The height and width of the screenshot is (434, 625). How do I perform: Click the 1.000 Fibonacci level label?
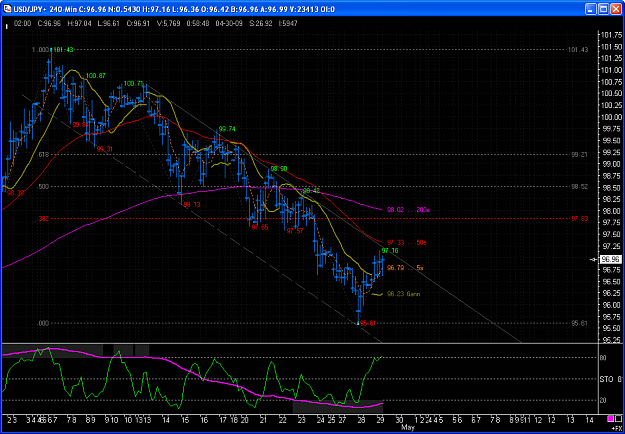coord(41,49)
